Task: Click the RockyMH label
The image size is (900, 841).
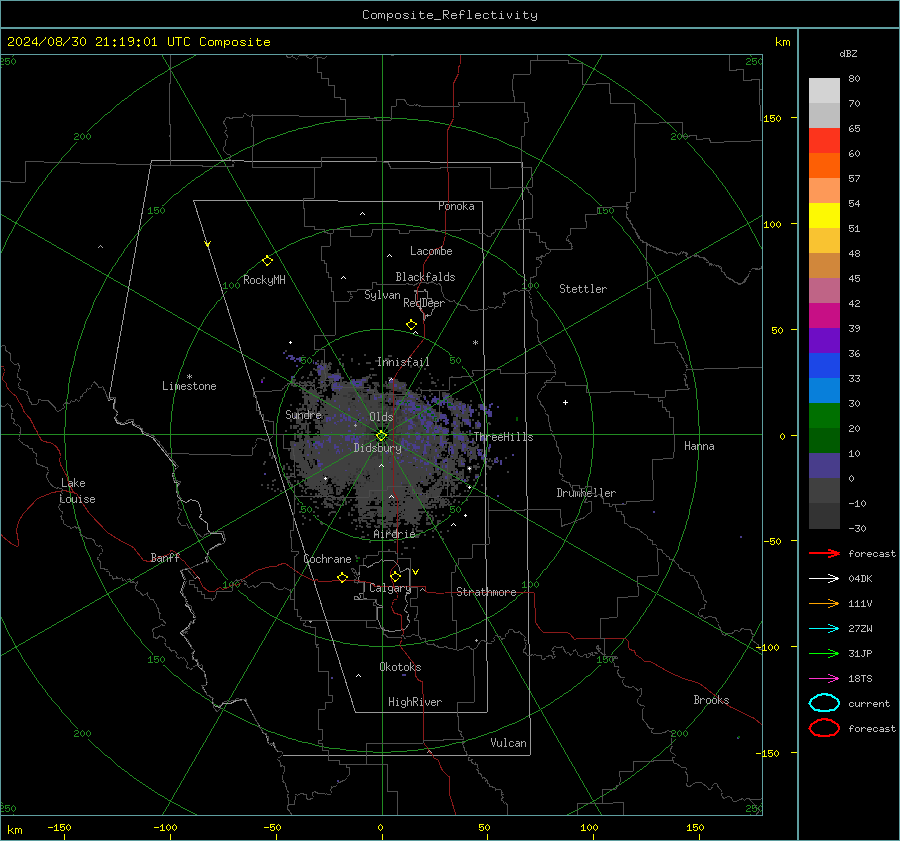Action: click(264, 280)
